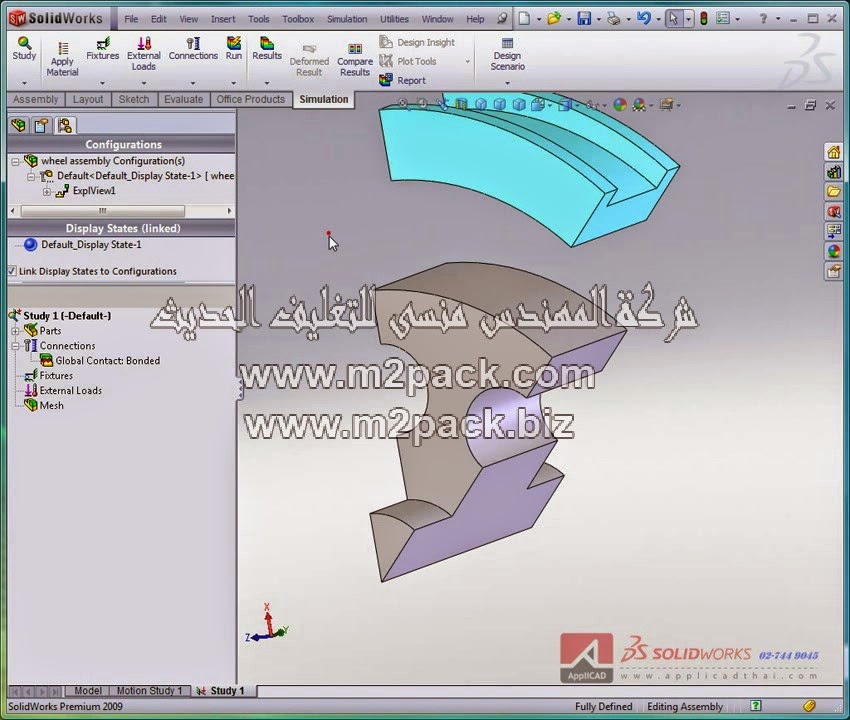Open the File menu
The height and width of the screenshot is (720, 850).
tap(131, 19)
